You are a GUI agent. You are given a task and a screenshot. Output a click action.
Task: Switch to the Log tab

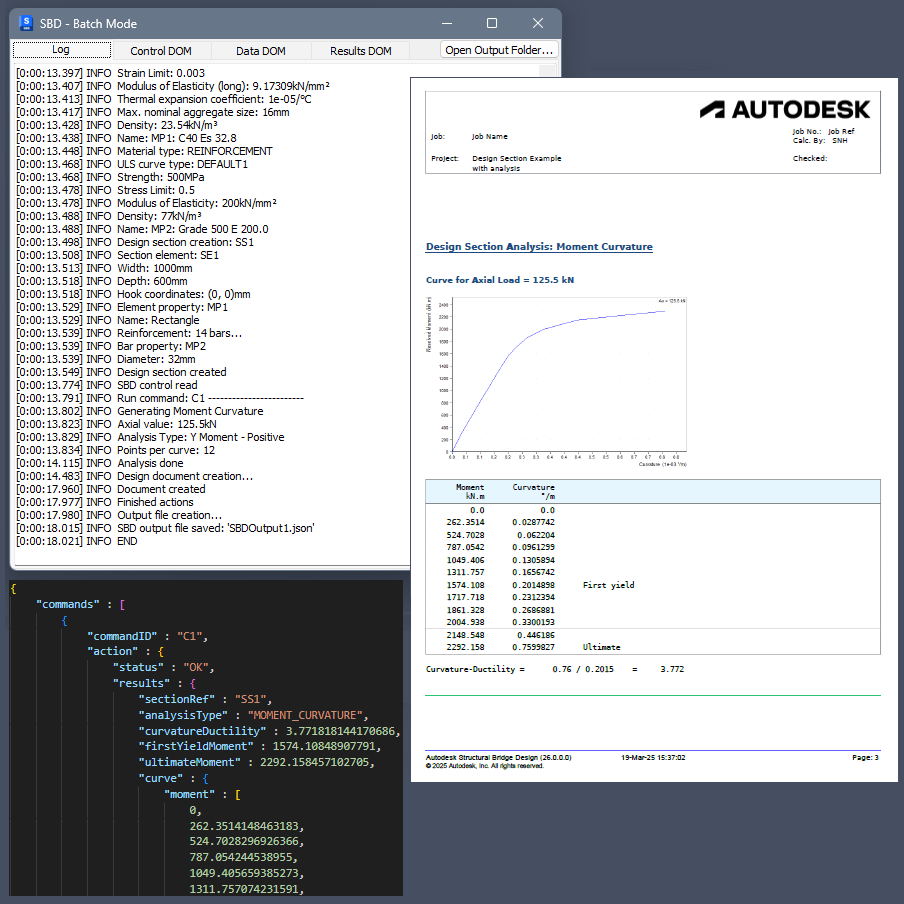(62, 50)
